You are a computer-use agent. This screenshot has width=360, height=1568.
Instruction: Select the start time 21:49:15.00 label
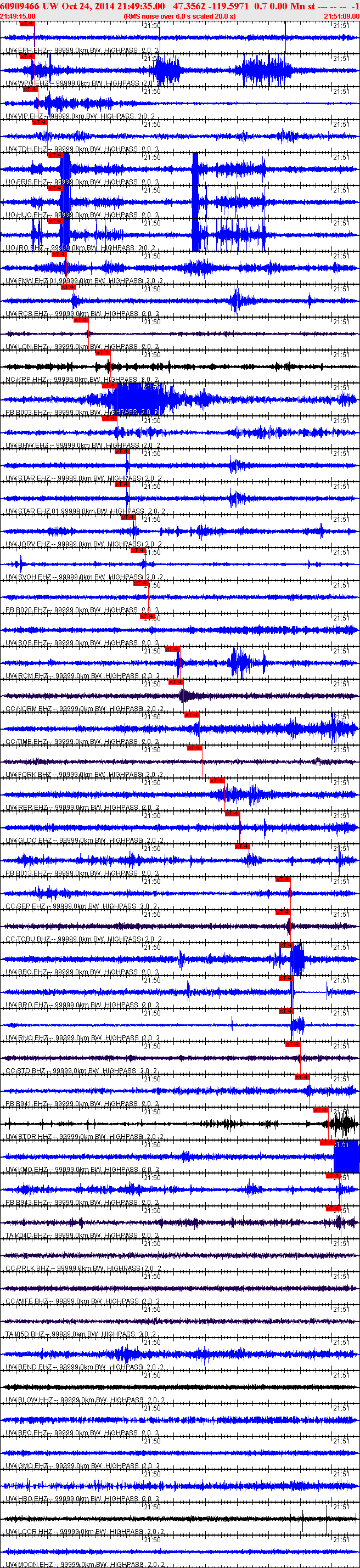click(x=18, y=16)
